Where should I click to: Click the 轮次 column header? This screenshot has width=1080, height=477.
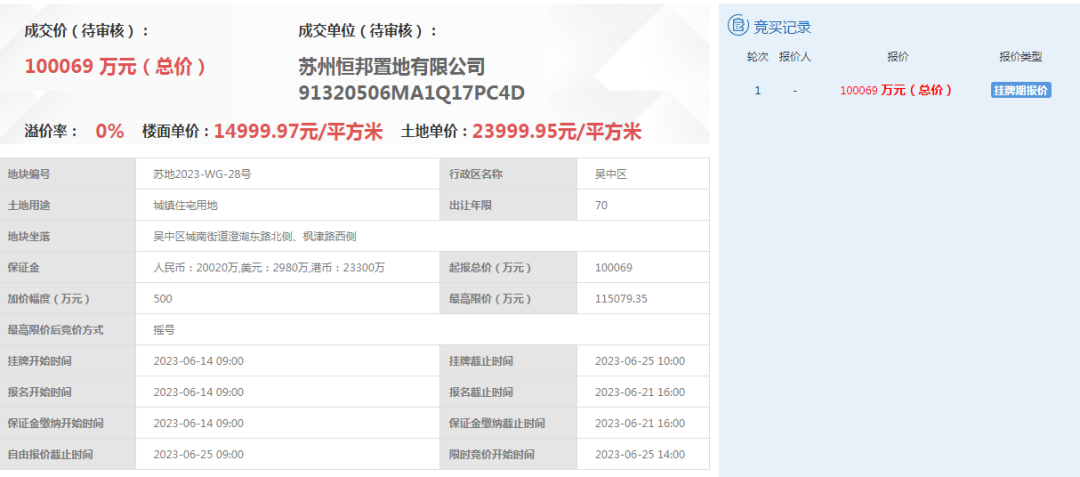pos(757,57)
